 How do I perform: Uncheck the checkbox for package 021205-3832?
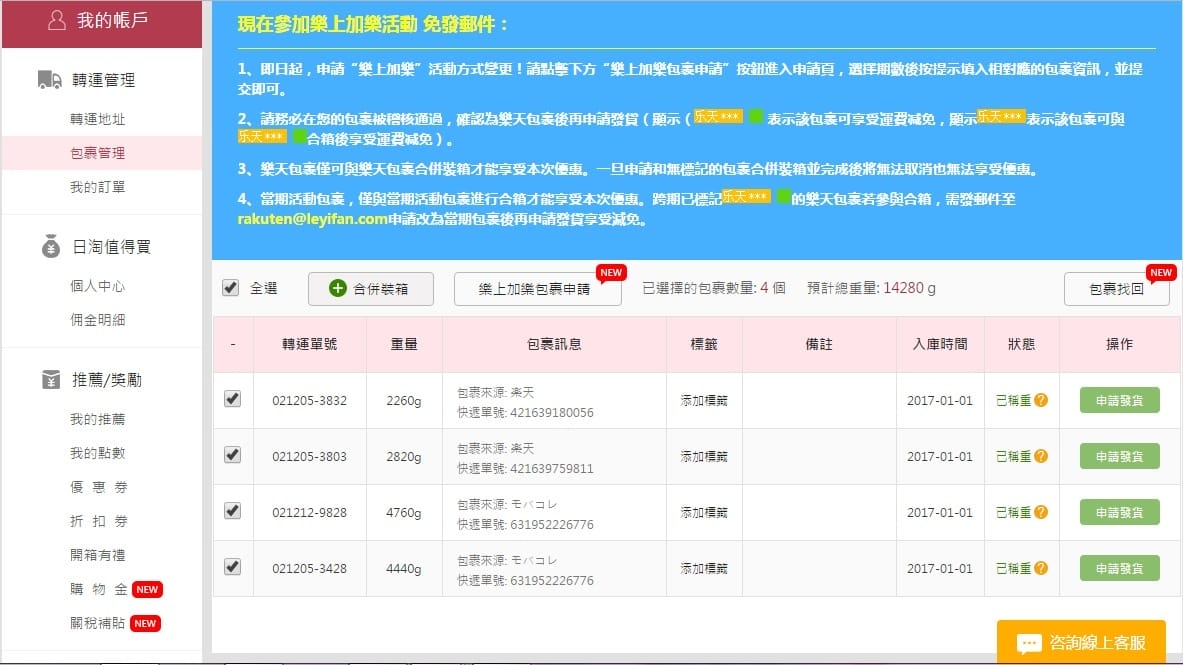[232, 399]
